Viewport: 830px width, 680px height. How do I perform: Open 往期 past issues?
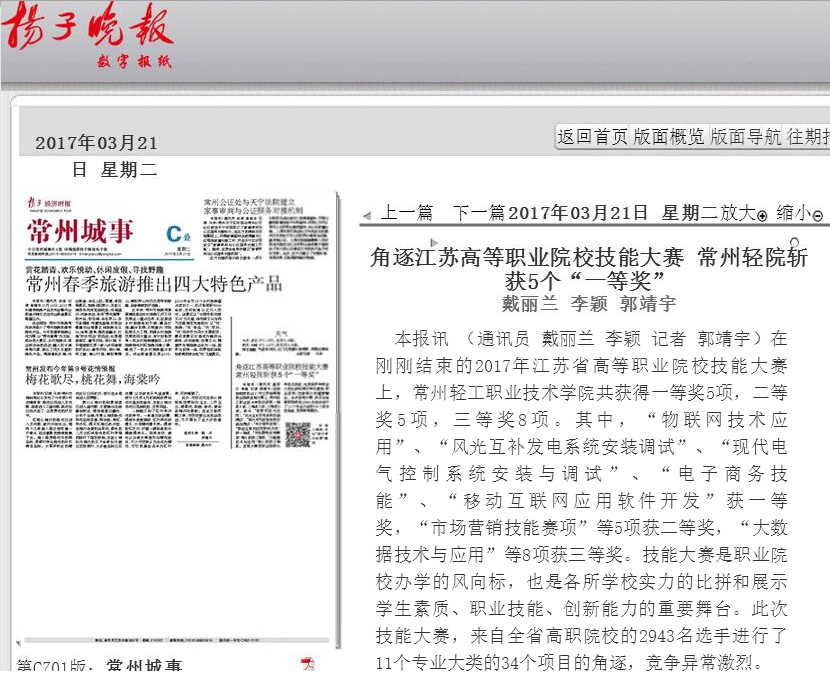tap(808, 137)
